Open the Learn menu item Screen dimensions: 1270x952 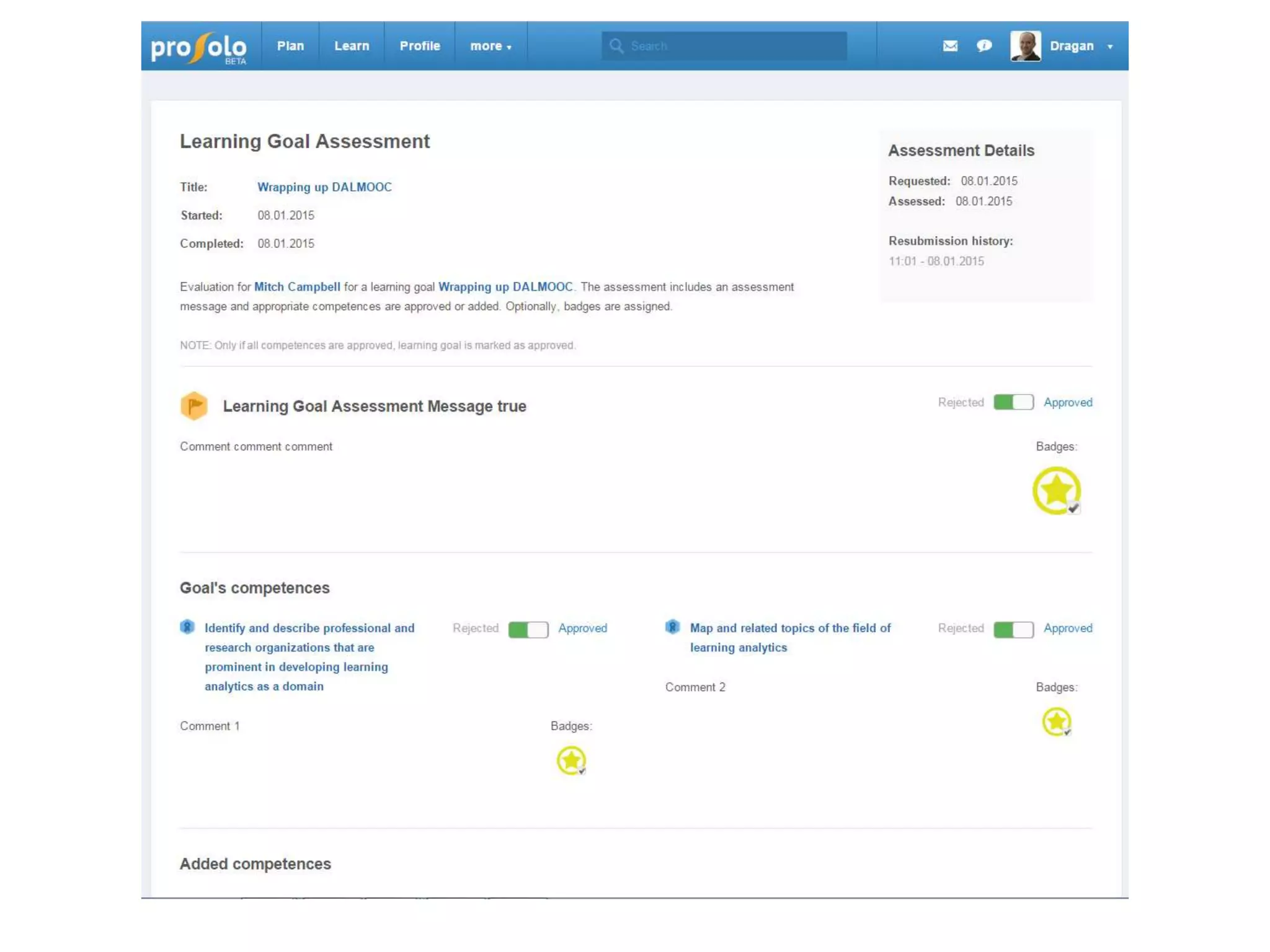coord(352,46)
